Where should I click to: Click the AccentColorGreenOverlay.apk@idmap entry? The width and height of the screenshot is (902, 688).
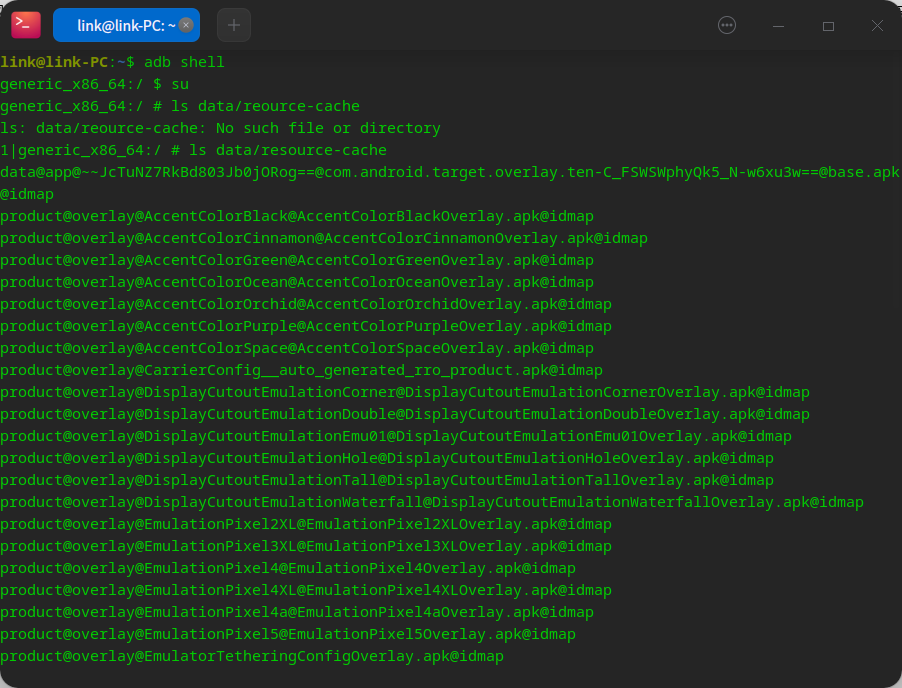(297, 260)
